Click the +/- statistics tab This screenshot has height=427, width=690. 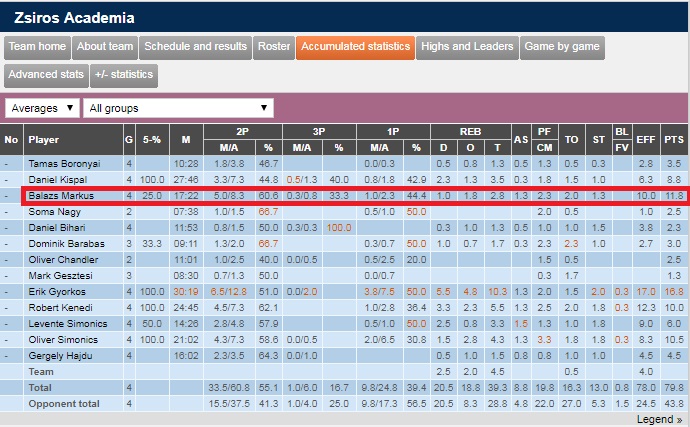124,75
